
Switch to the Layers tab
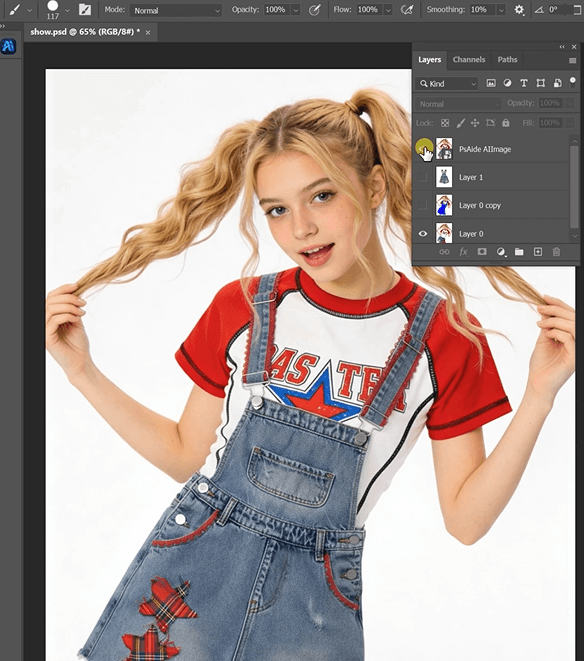point(429,59)
